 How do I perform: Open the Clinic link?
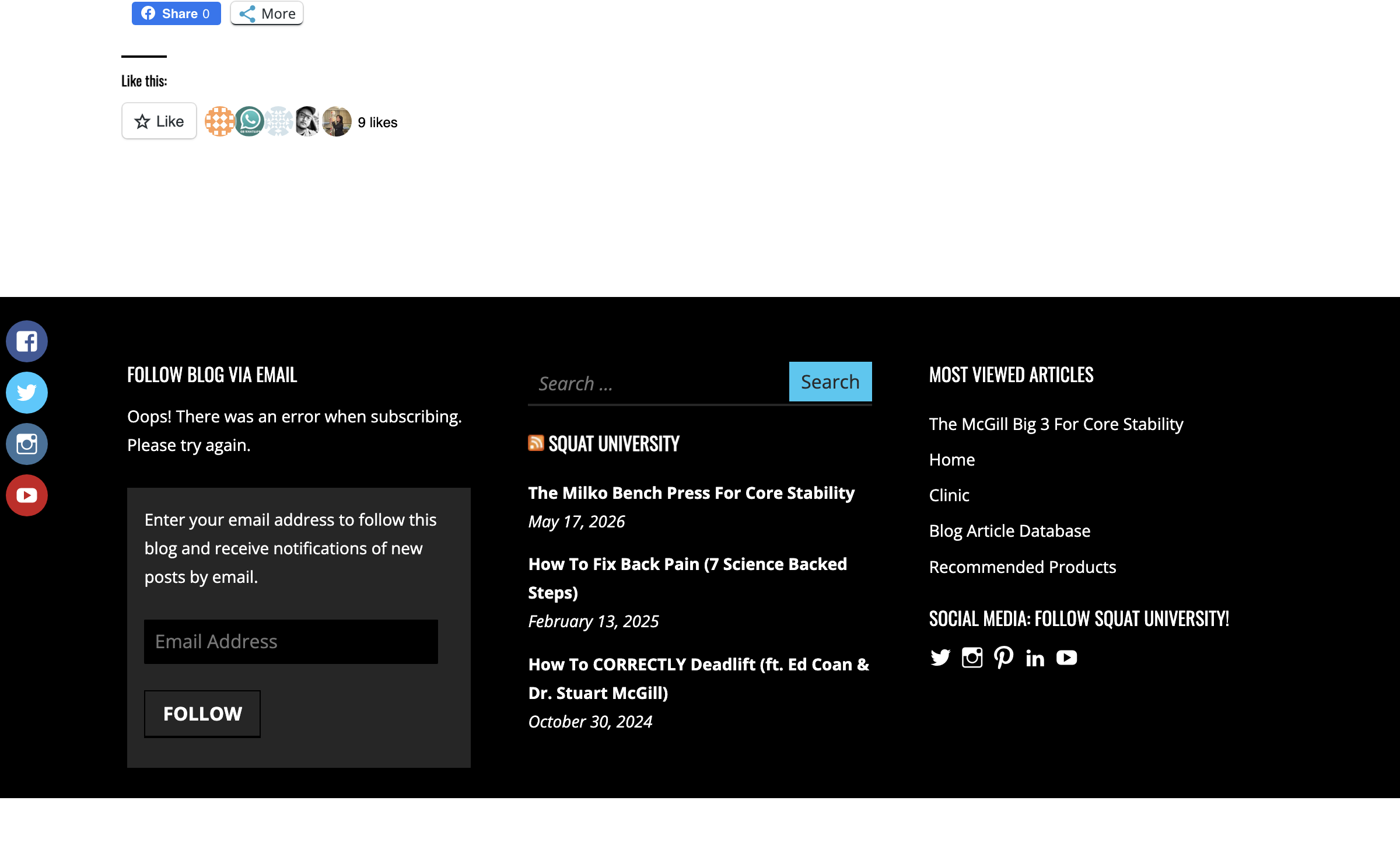click(x=949, y=495)
